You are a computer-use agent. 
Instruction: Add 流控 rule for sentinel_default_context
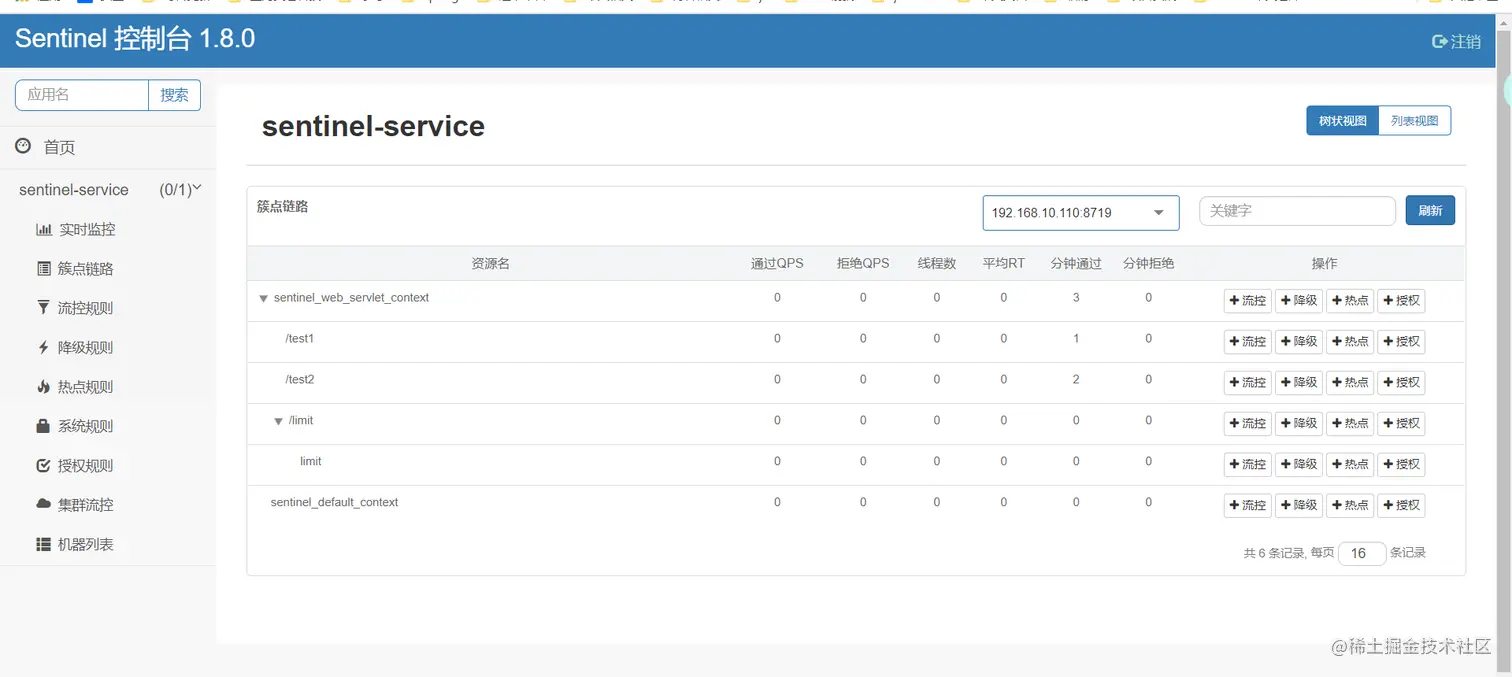pyautogui.click(x=1248, y=506)
